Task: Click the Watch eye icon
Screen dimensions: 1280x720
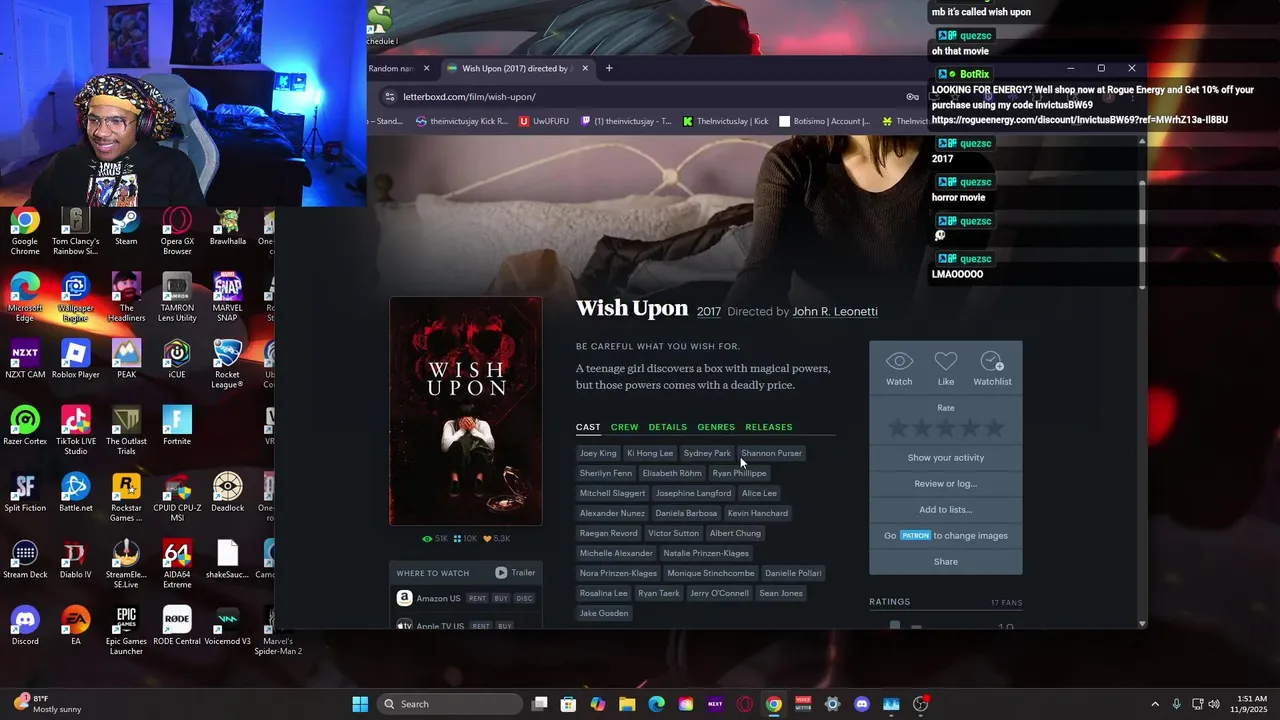Action: click(x=899, y=361)
